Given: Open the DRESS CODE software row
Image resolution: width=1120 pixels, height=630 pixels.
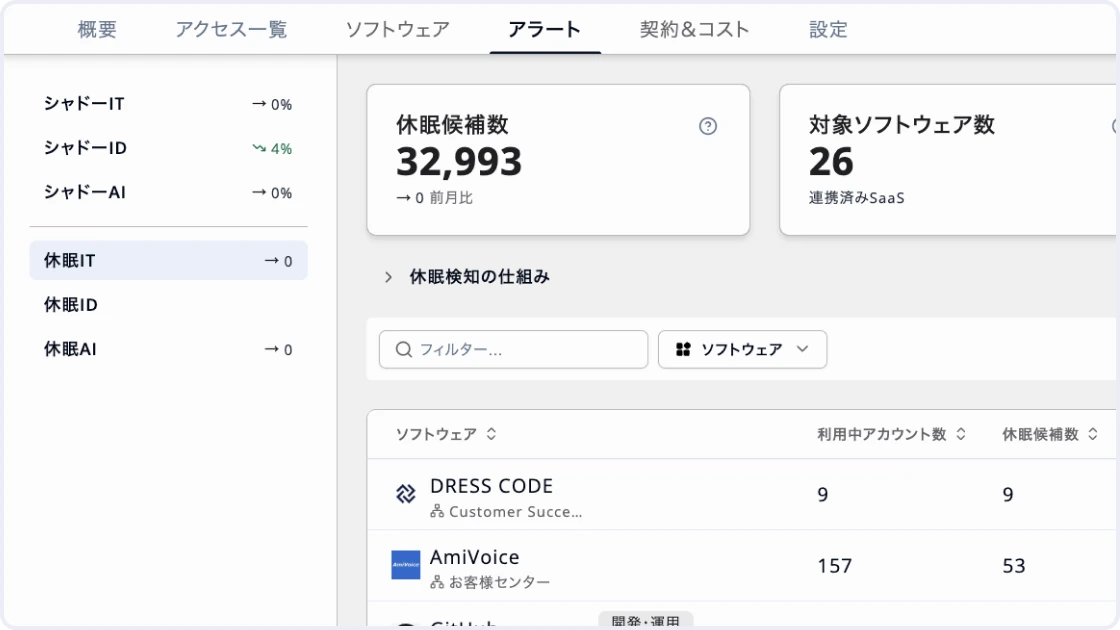Looking at the screenshot, I should pos(743,494).
